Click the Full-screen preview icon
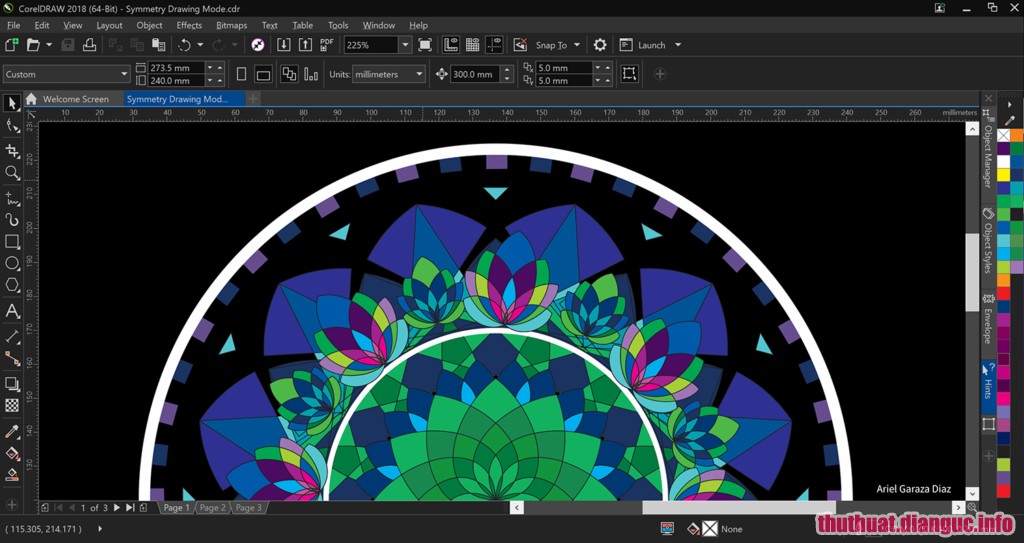 425,44
